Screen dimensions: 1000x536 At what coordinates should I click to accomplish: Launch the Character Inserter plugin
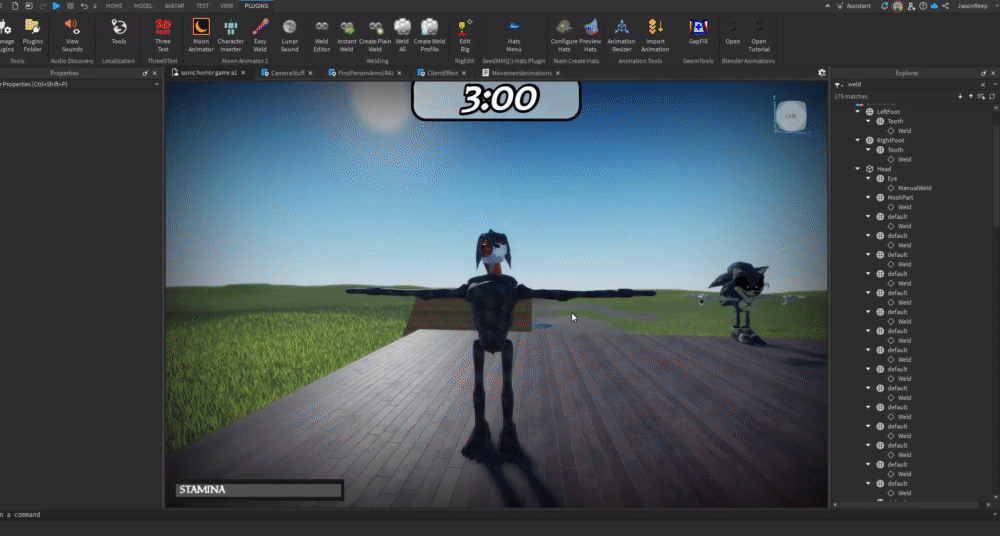click(230, 35)
